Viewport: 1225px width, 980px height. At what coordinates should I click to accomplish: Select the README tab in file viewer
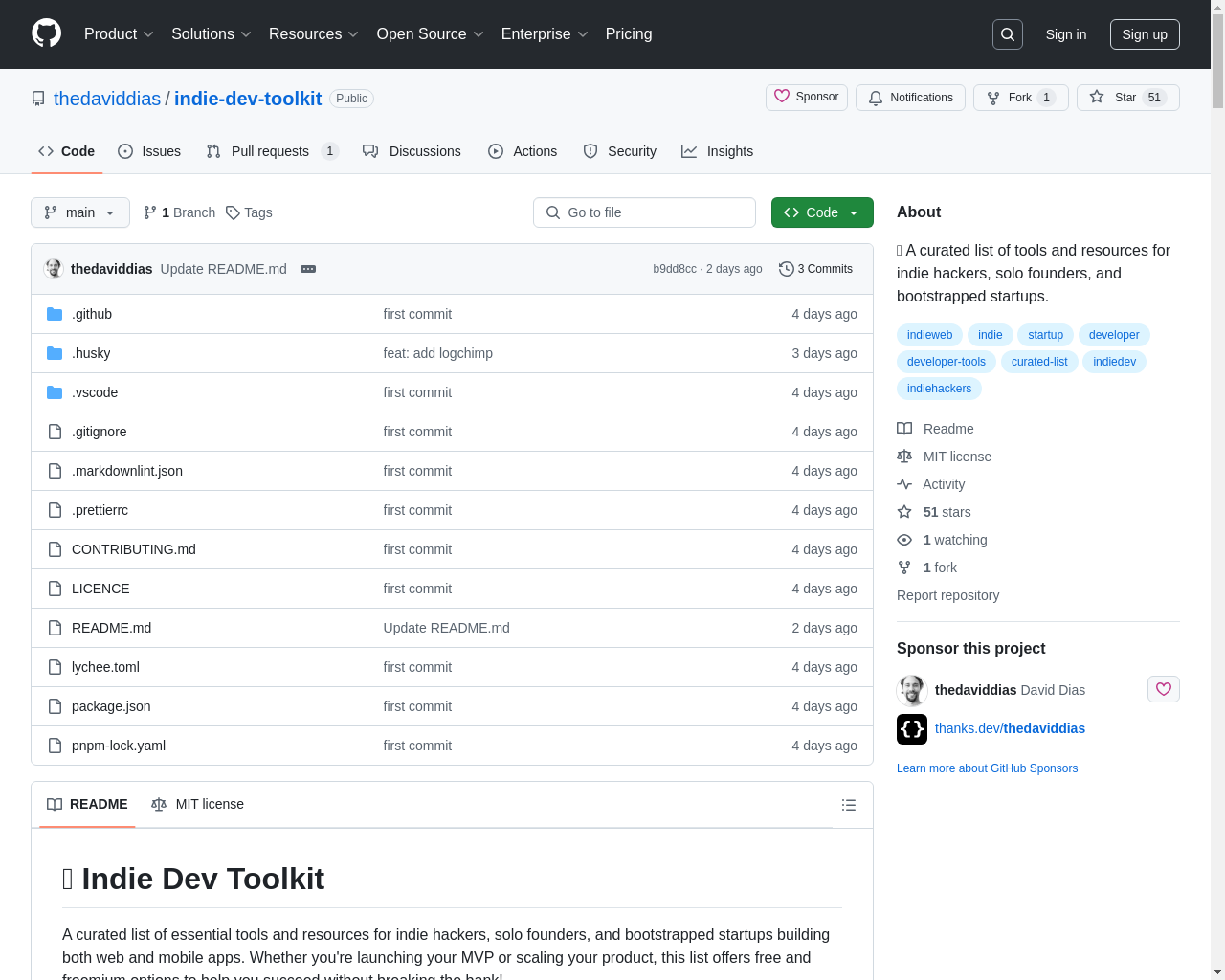click(87, 804)
